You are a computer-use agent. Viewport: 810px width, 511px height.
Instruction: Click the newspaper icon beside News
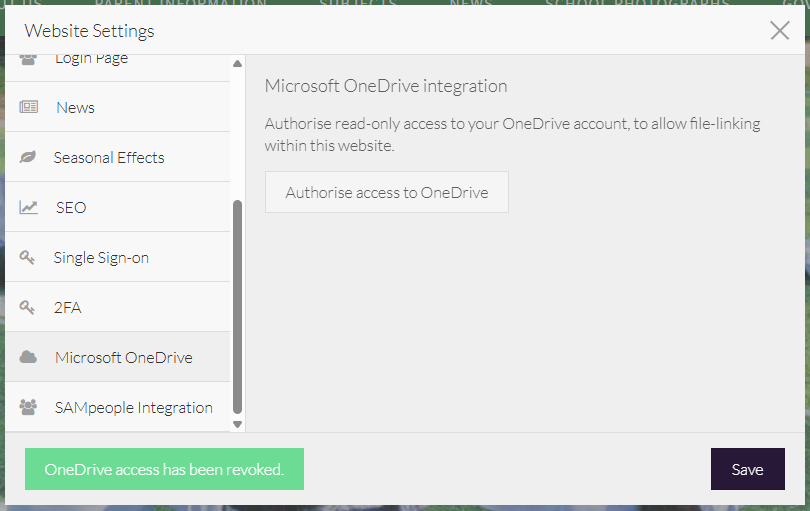tap(29, 107)
